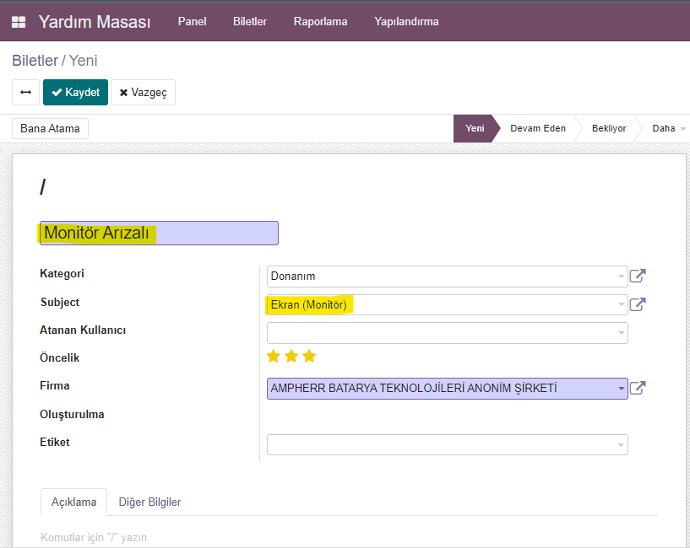Set priority to two stars
The height and width of the screenshot is (548, 690).
(291, 356)
